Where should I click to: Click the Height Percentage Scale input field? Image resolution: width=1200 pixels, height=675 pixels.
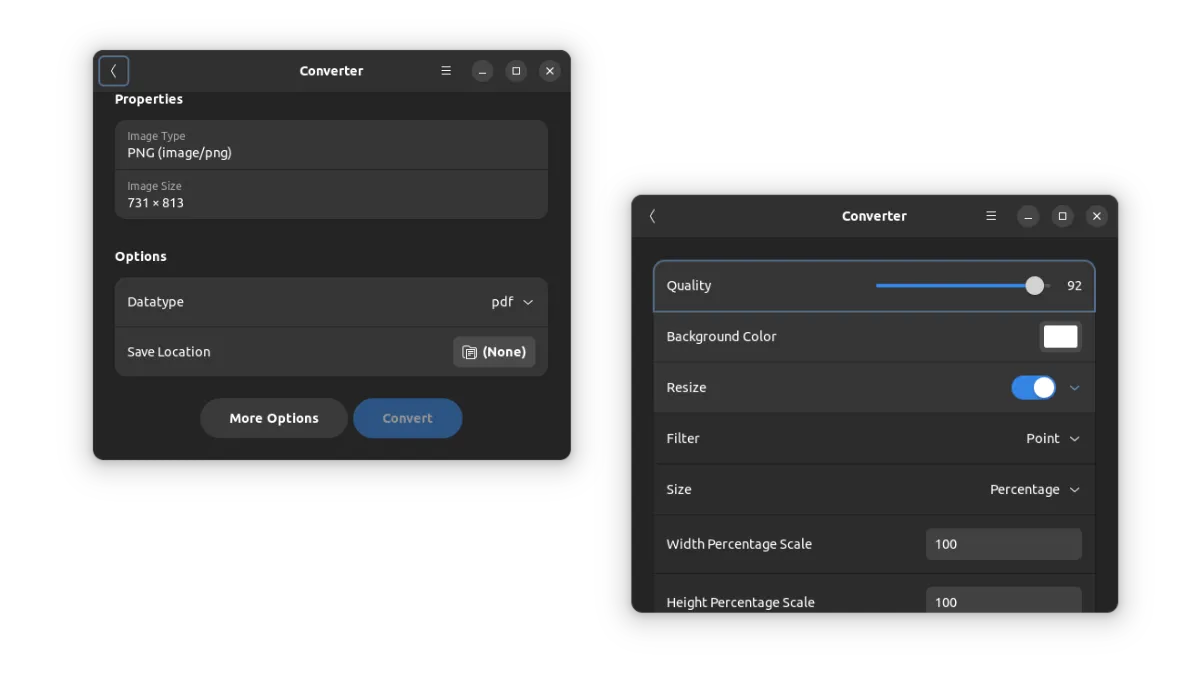tap(1003, 601)
